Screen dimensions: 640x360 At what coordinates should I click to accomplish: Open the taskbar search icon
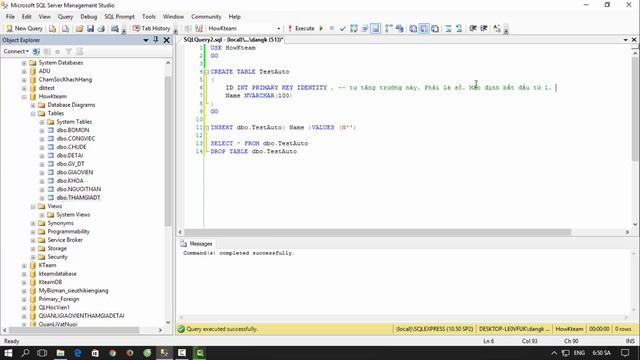pos(25,353)
